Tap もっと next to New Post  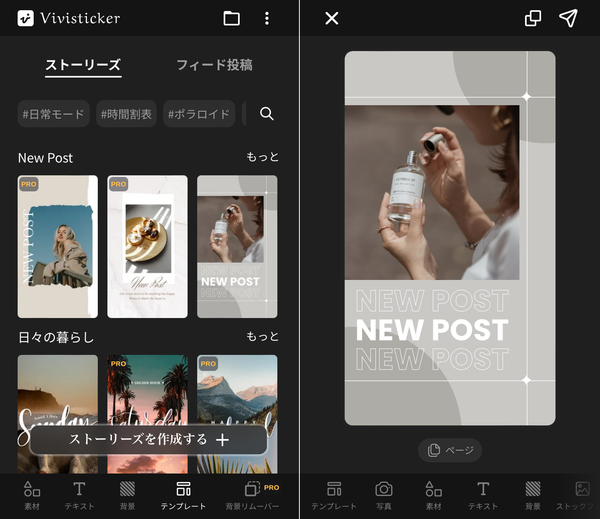tap(262, 157)
